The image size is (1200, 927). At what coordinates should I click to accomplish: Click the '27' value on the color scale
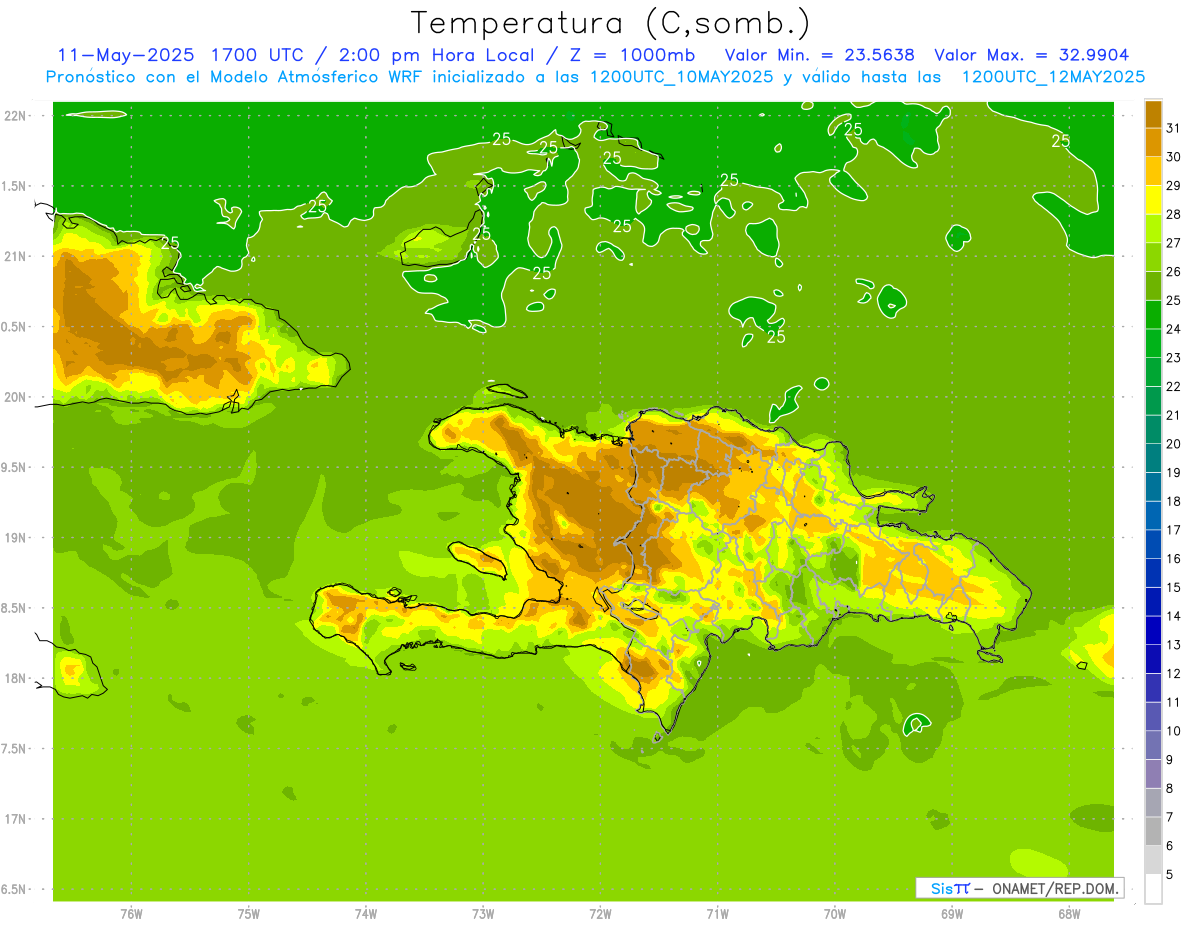pyautogui.click(x=1174, y=243)
